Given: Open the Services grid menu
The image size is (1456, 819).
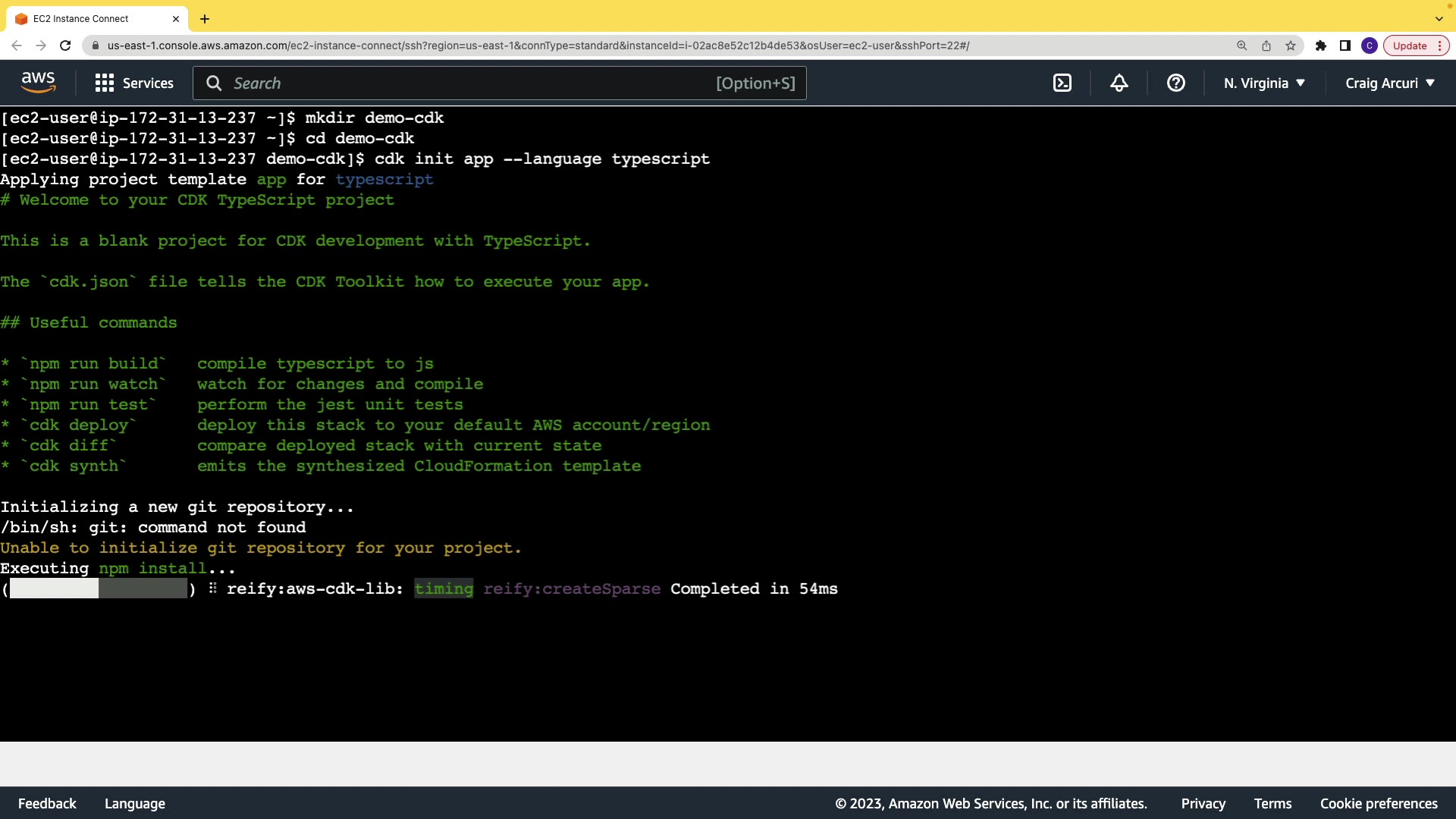Looking at the screenshot, I should [x=134, y=83].
